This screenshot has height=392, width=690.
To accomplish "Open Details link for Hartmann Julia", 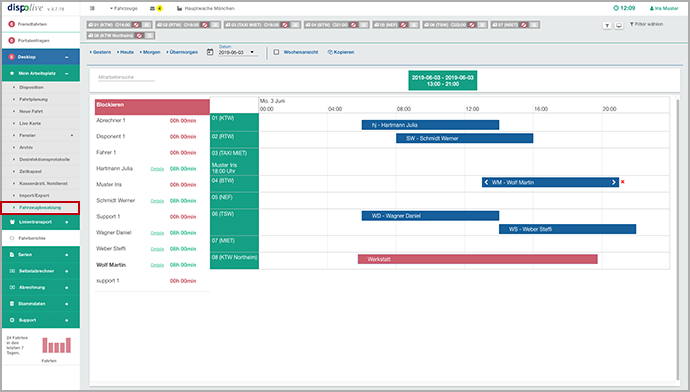I will pyautogui.click(x=157, y=169).
